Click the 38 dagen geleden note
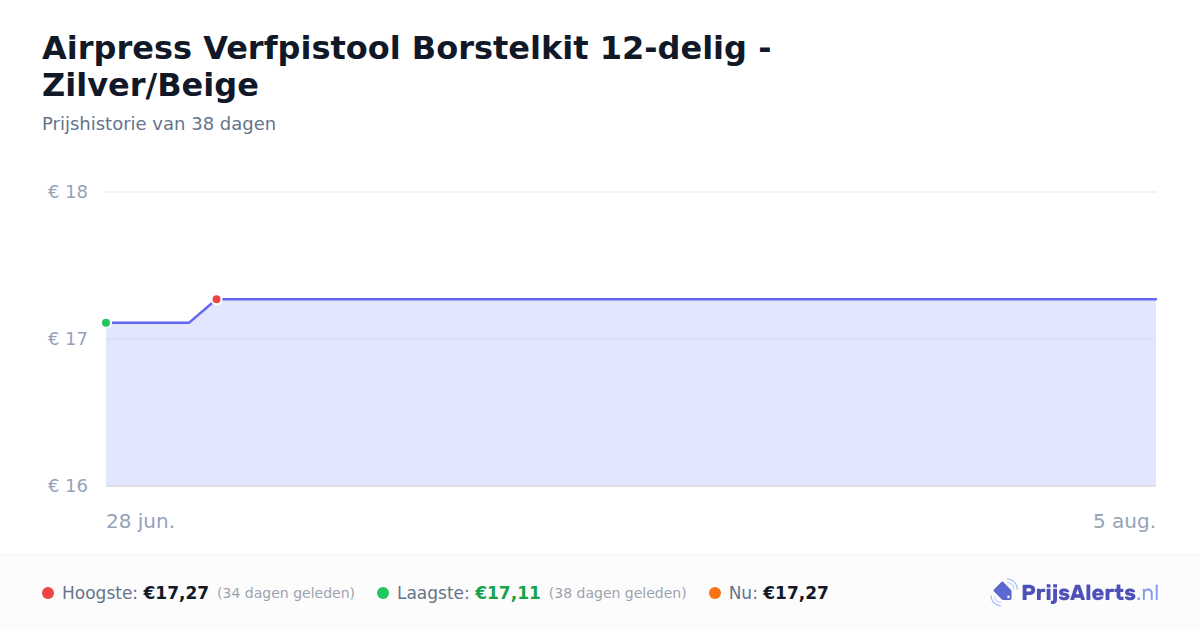The width and height of the screenshot is (1200, 630). [x=618, y=593]
